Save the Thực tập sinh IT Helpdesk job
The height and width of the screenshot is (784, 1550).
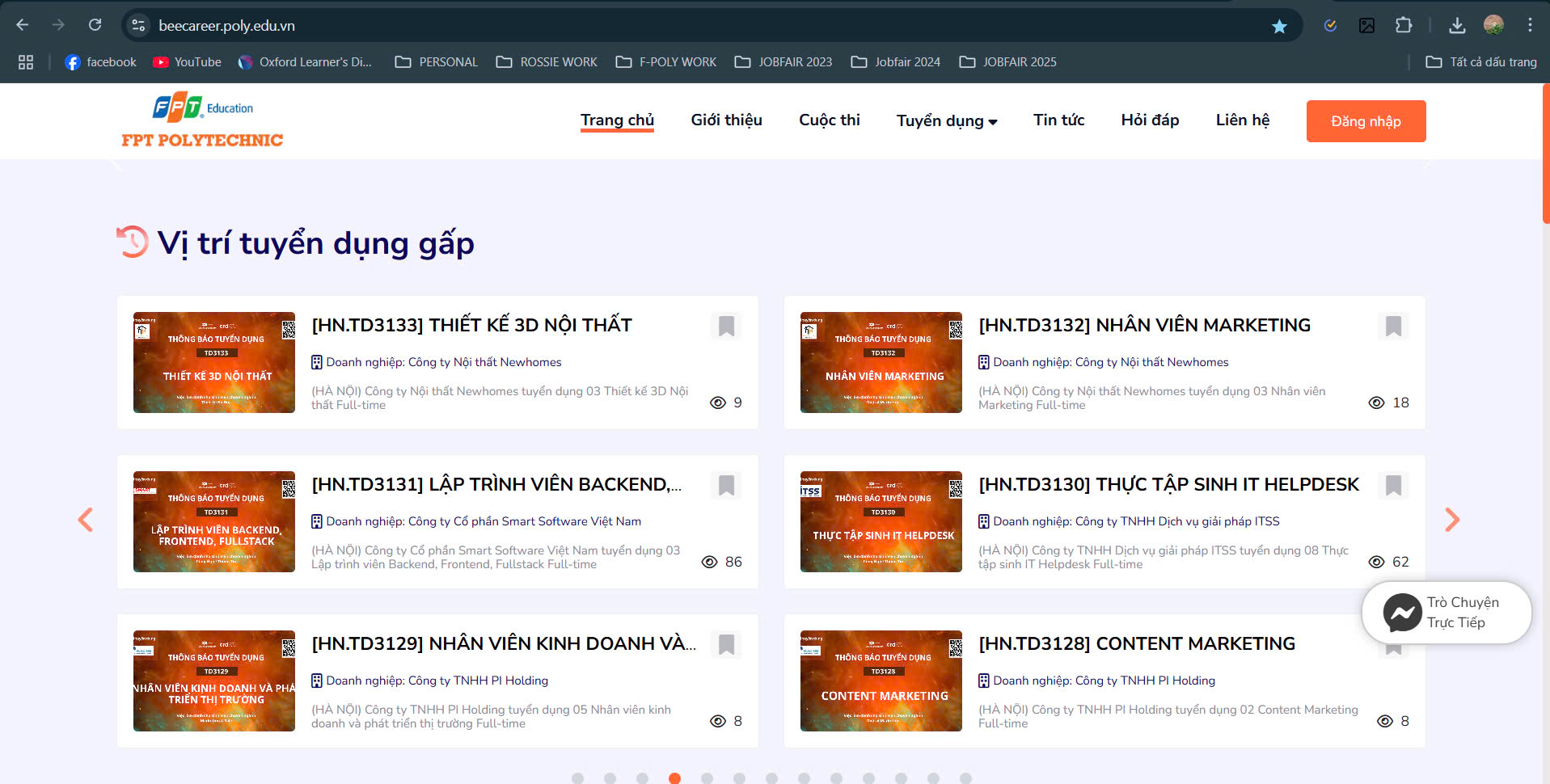pos(1393,486)
